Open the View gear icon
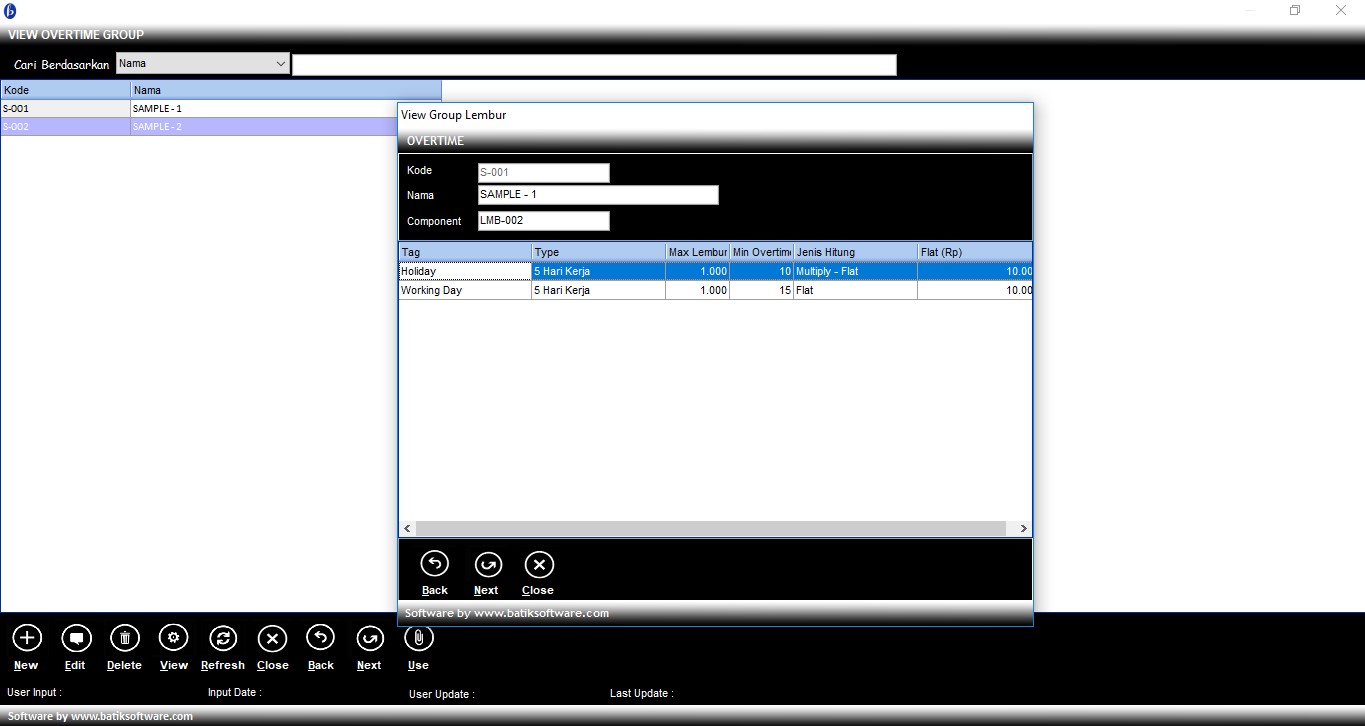 (x=173, y=638)
